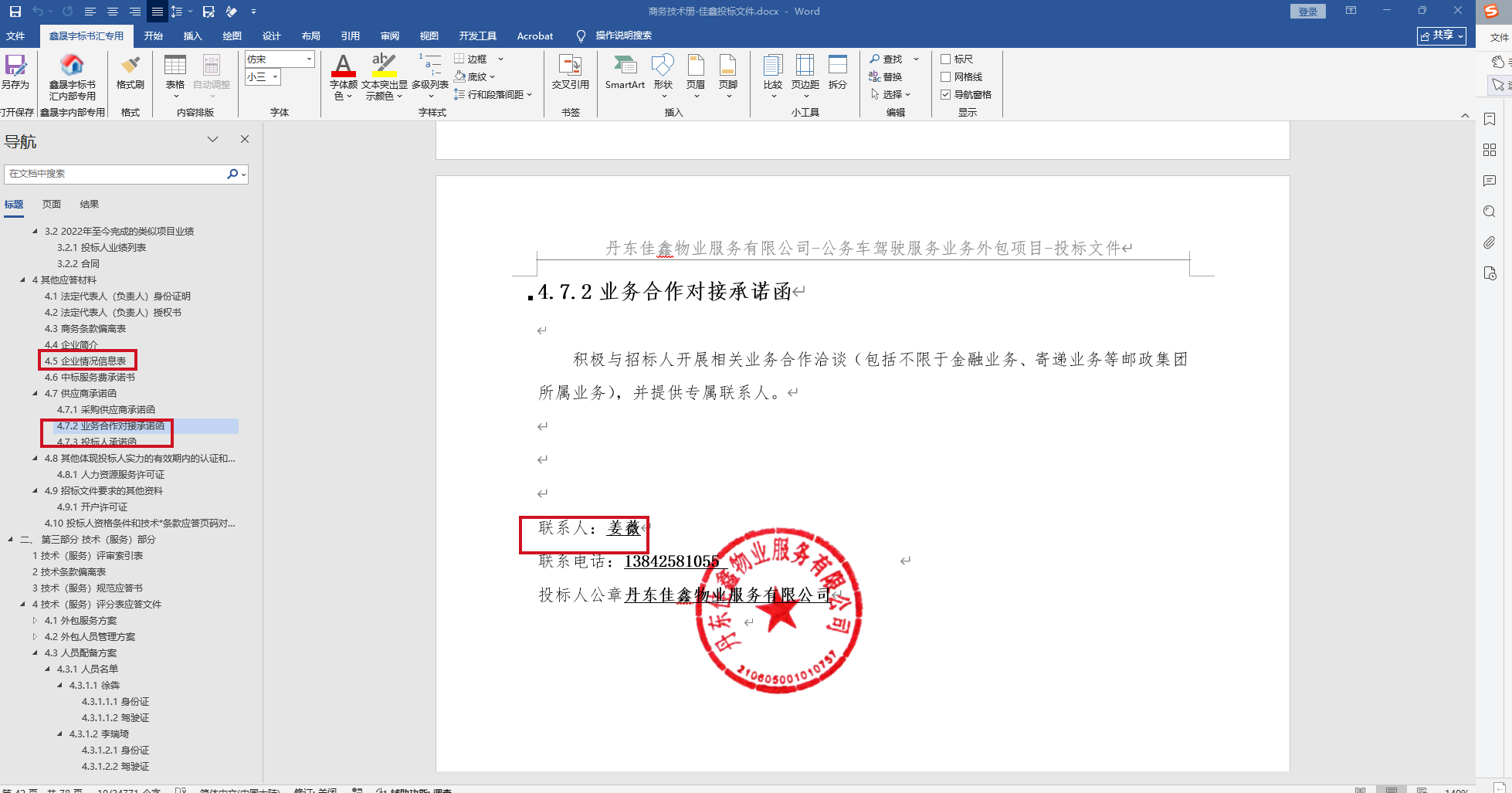The width and height of the screenshot is (1512, 793).
Task: Click the 拆分 split window icon
Action: [838, 72]
